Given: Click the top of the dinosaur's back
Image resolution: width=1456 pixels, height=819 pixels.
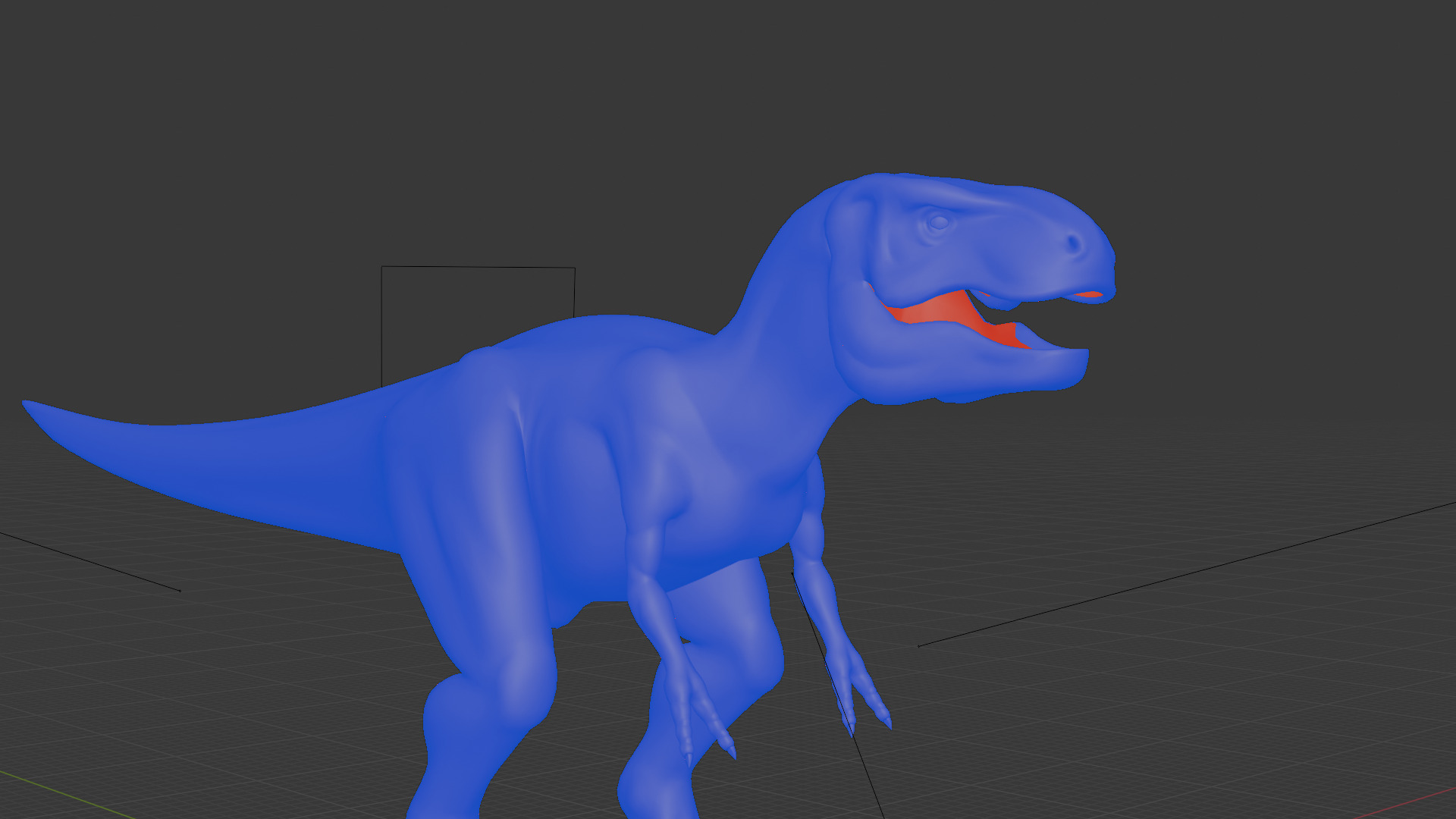Looking at the screenshot, I should [x=599, y=328].
